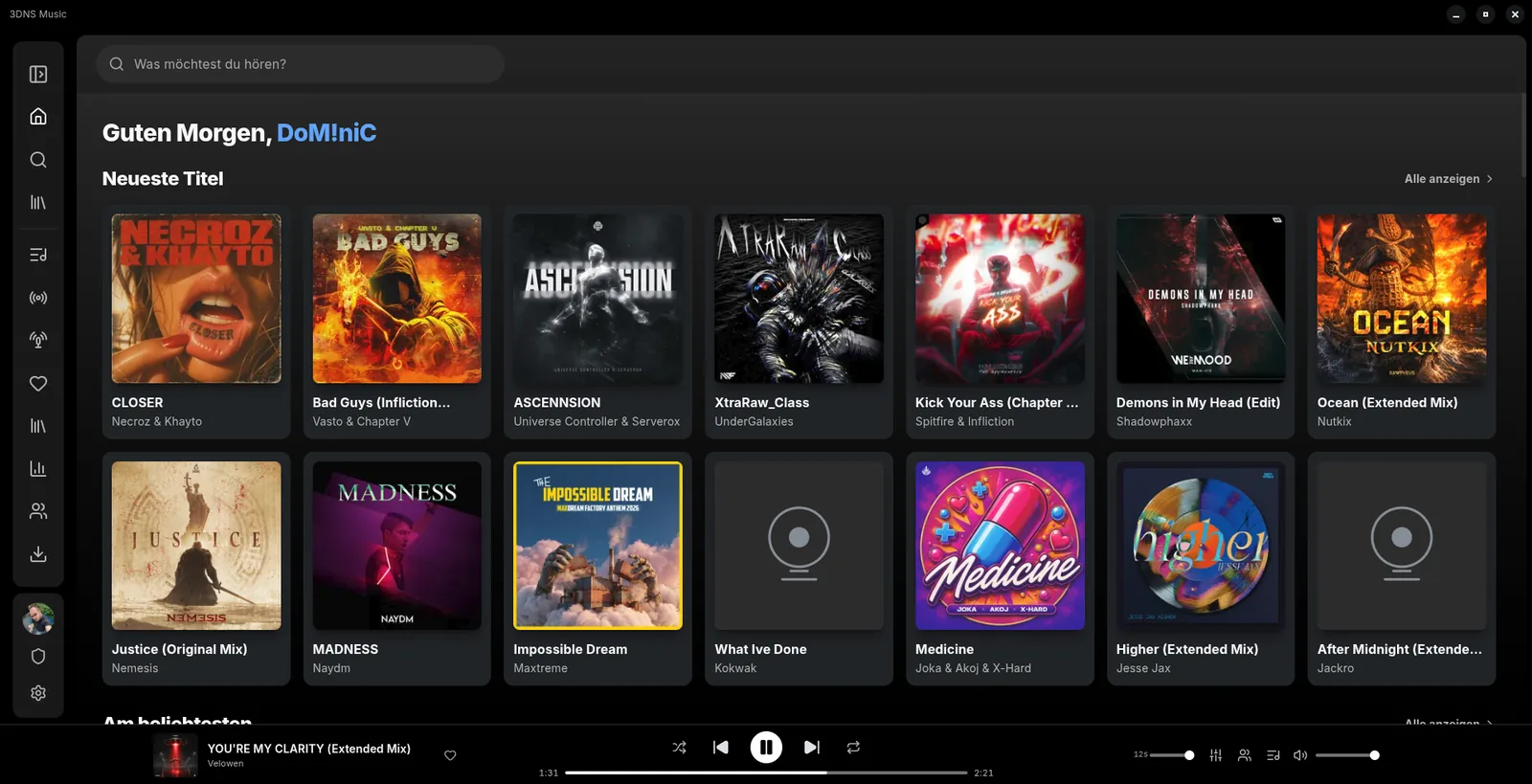
Task: Open the search page from the sidebar magnifier
Action: point(38,160)
